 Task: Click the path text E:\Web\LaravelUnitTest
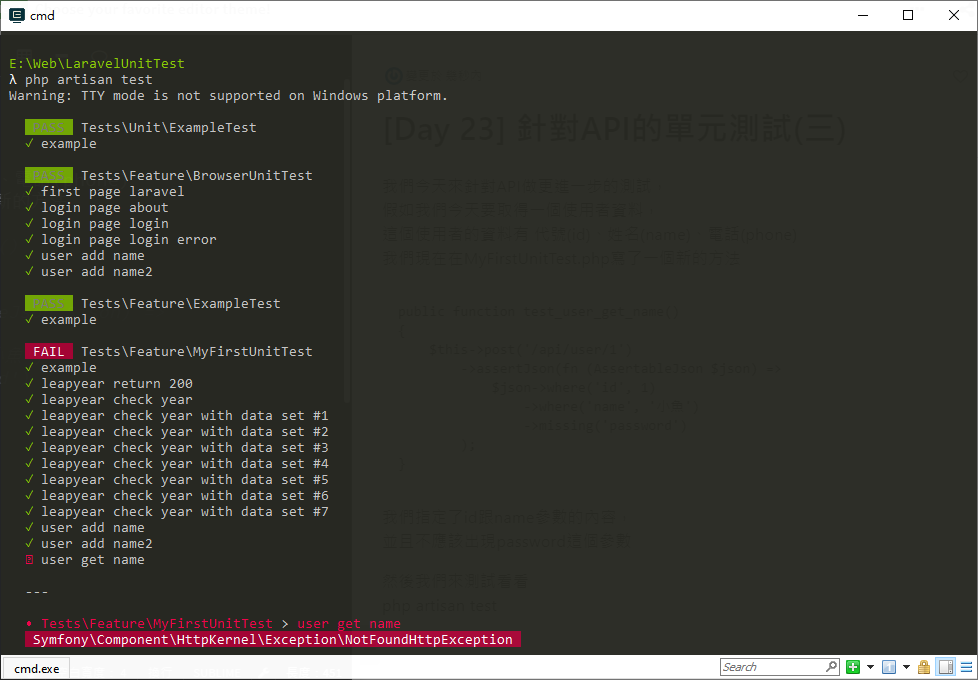point(97,64)
